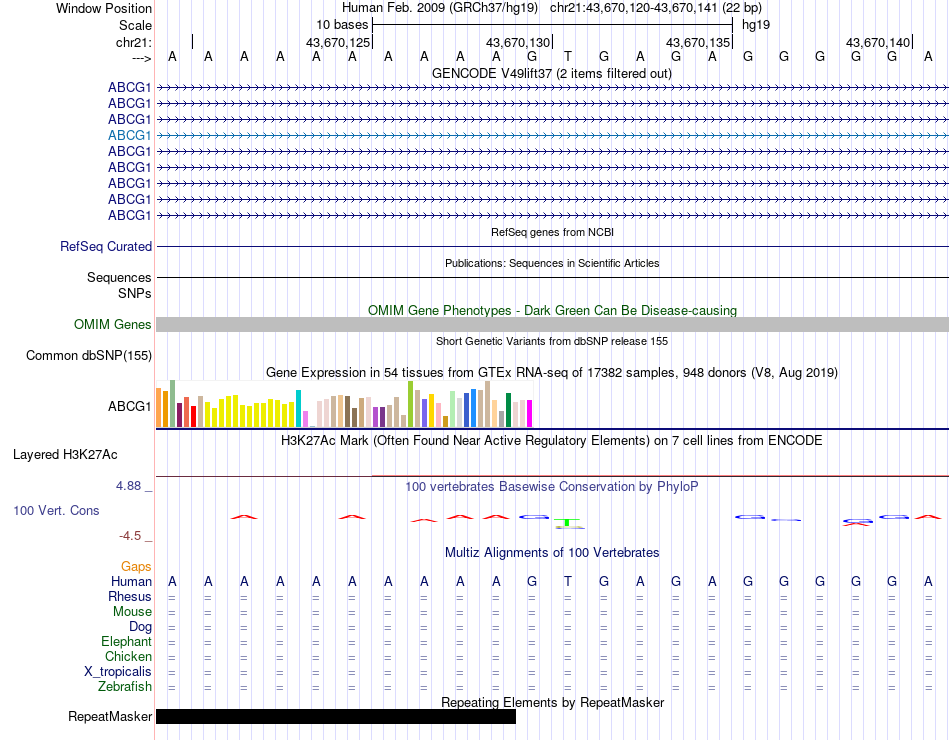Click the 43,670,125 coordinate label
The width and height of the screenshot is (950, 740).
(x=337, y=42)
